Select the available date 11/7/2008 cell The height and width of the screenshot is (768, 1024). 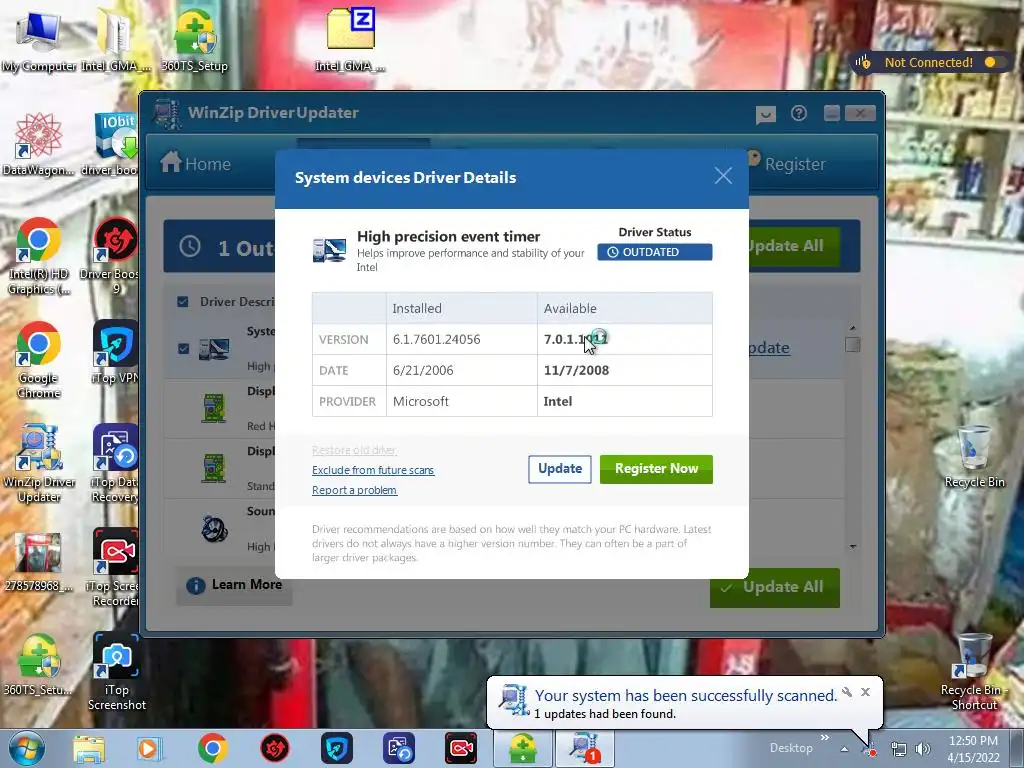click(625, 370)
